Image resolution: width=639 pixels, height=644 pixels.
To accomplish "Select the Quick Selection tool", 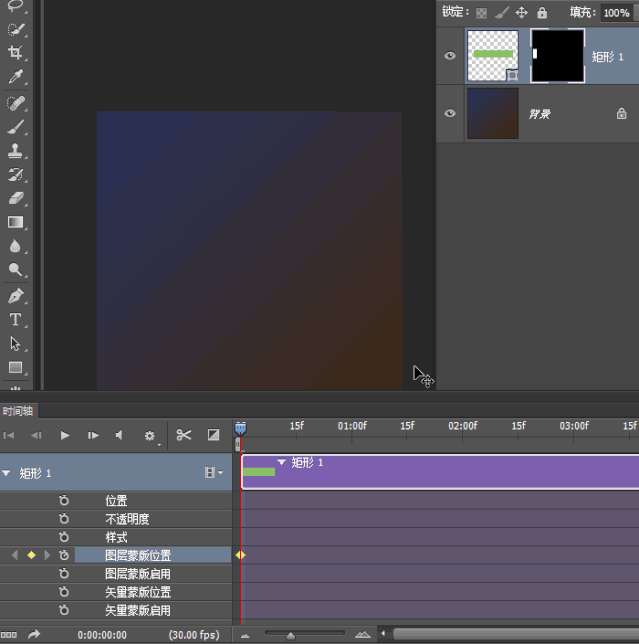I will 15,30.
